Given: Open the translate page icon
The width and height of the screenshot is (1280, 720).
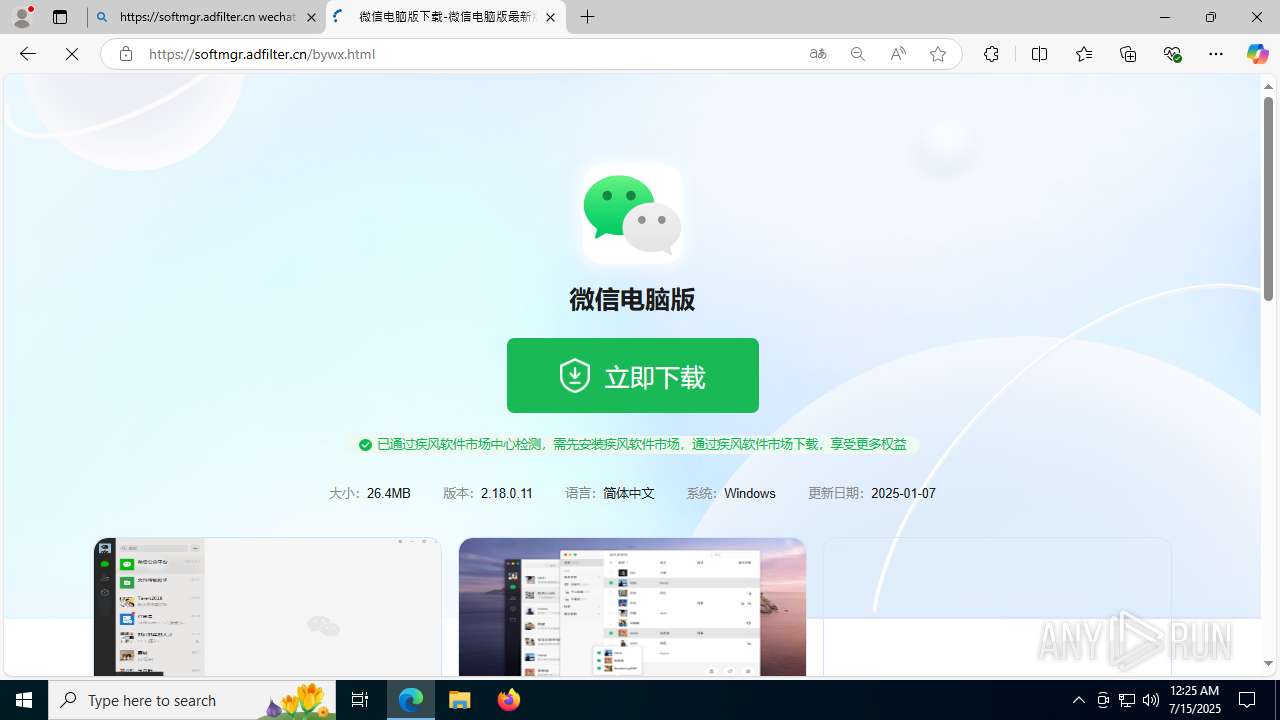Looking at the screenshot, I should [818, 54].
